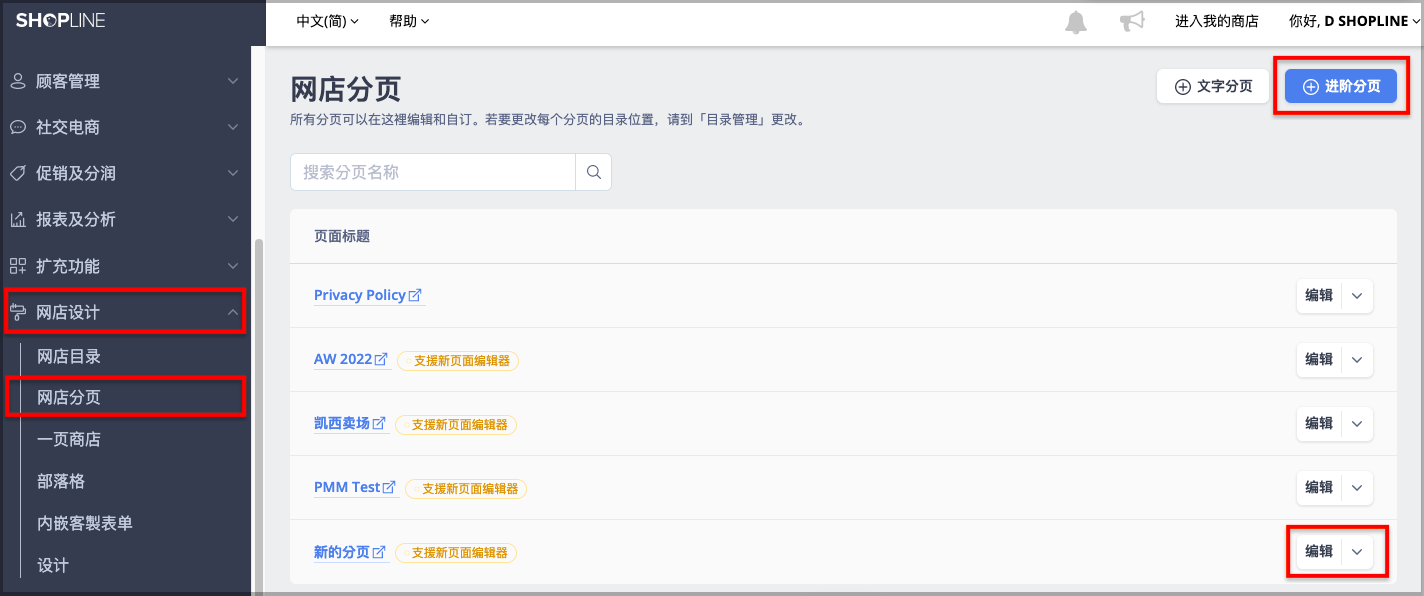Select 部落格 in the sidebar
The width and height of the screenshot is (1424, 596).
click(x=61, y=481)
